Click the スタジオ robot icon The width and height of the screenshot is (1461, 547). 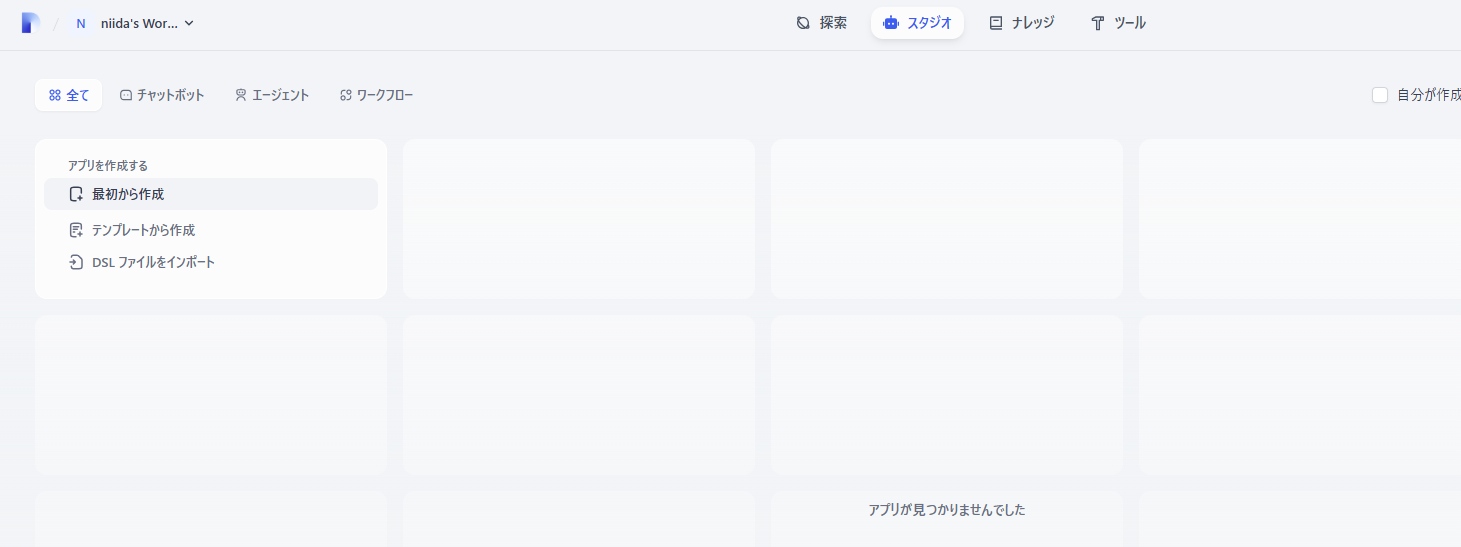(891, 23)
